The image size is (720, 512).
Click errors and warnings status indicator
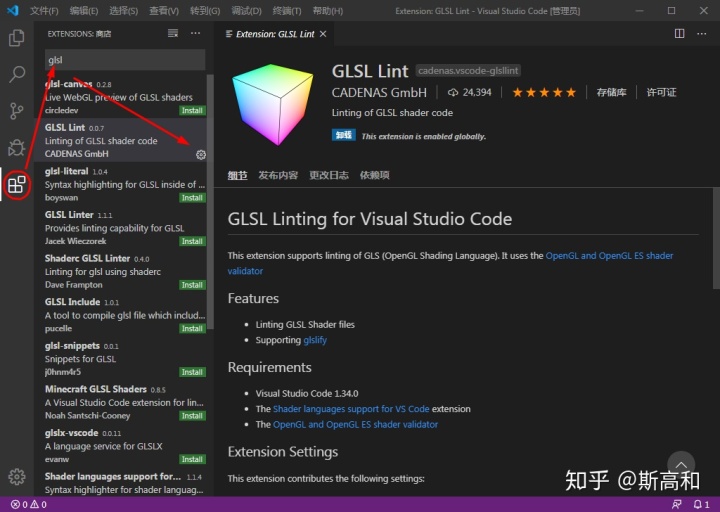tap(29, 505)
